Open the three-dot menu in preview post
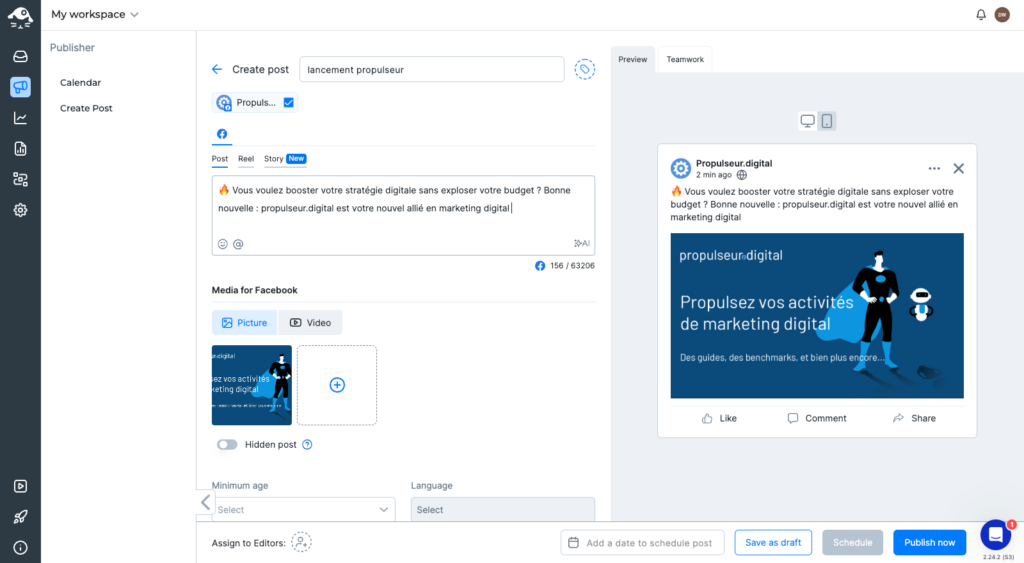 [x=935, y=169]
